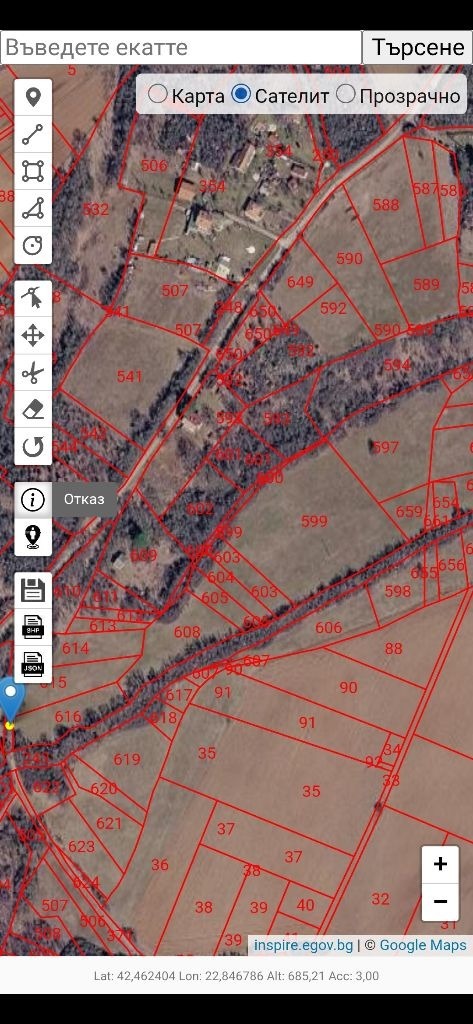
Task: Activate the rectangle polygon drawing tool
Action: [x=33, y=171]
